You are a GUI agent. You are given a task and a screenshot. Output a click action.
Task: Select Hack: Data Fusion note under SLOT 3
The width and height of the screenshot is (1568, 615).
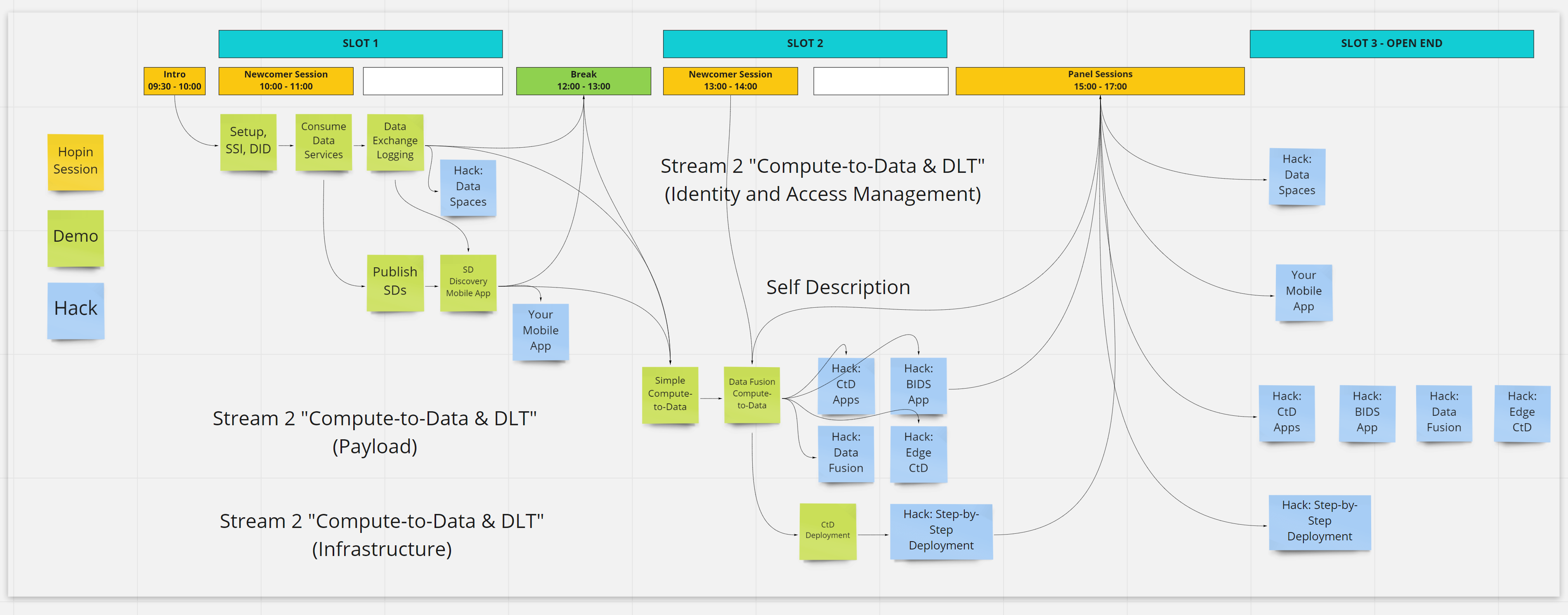[1444, 413]
